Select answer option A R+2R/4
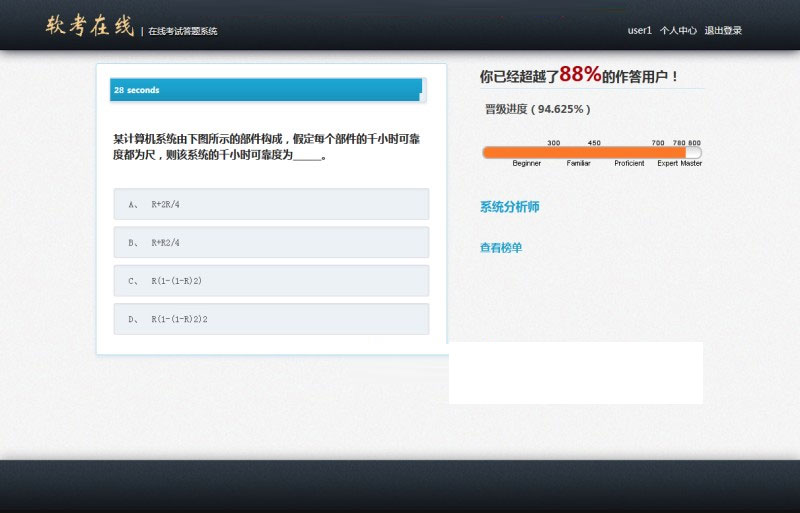This screenshot has width=800, height=513. (271, 204)
